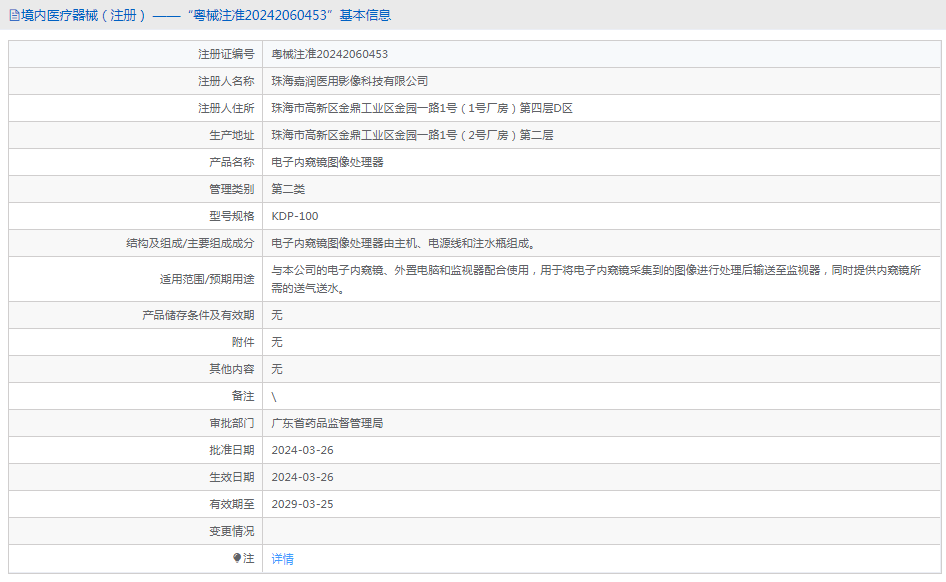Click the 变更情况 label

(232, 531)
